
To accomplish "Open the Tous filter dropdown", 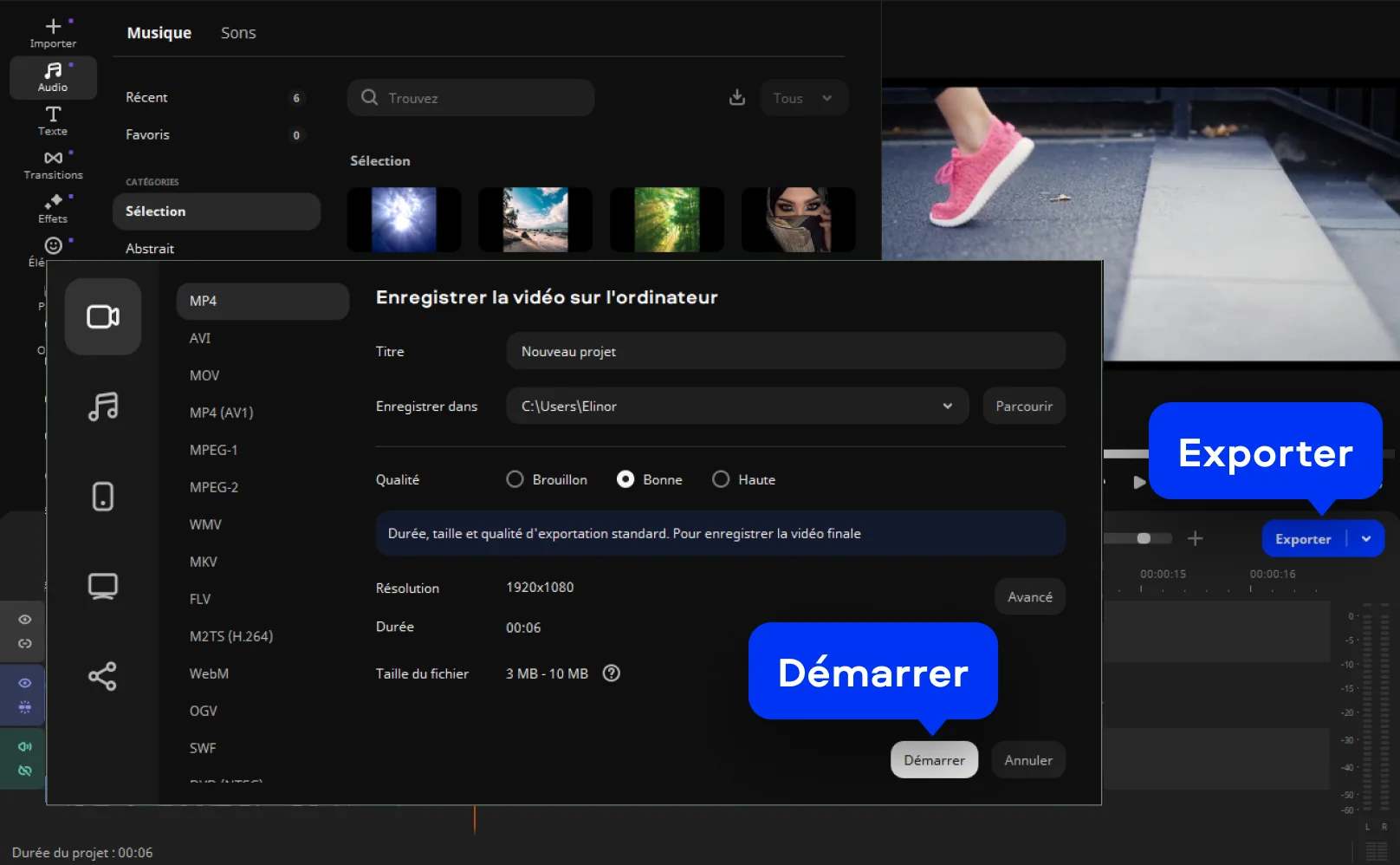I will coord(804,98).
